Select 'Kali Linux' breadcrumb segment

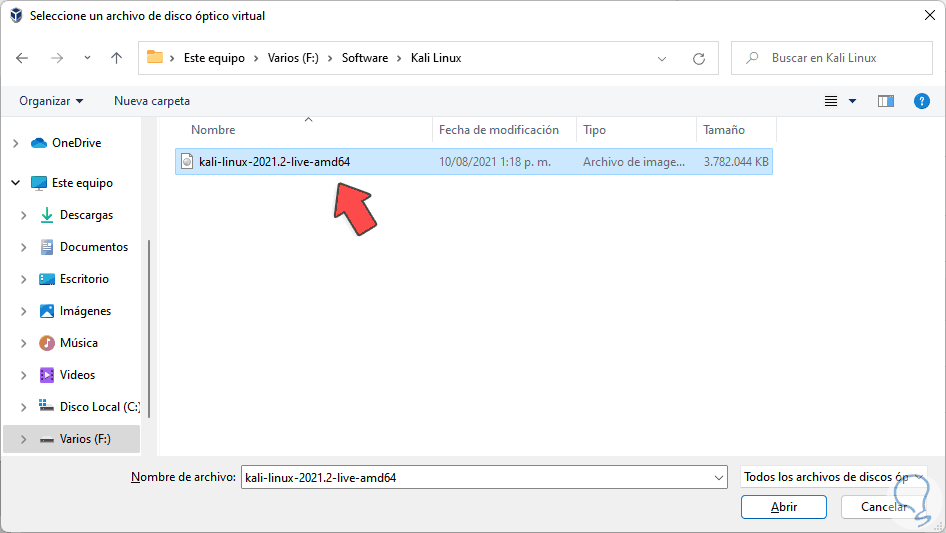pyautogui.click(x=436, y=58)
